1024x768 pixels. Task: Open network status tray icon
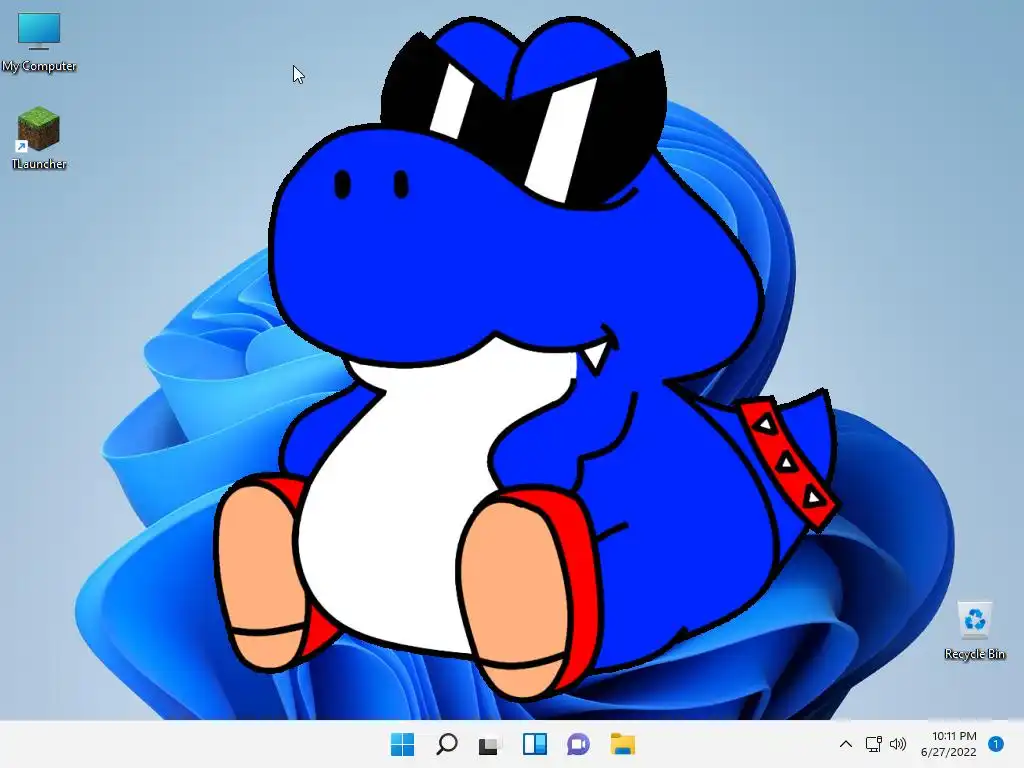(x=873, y=744)
